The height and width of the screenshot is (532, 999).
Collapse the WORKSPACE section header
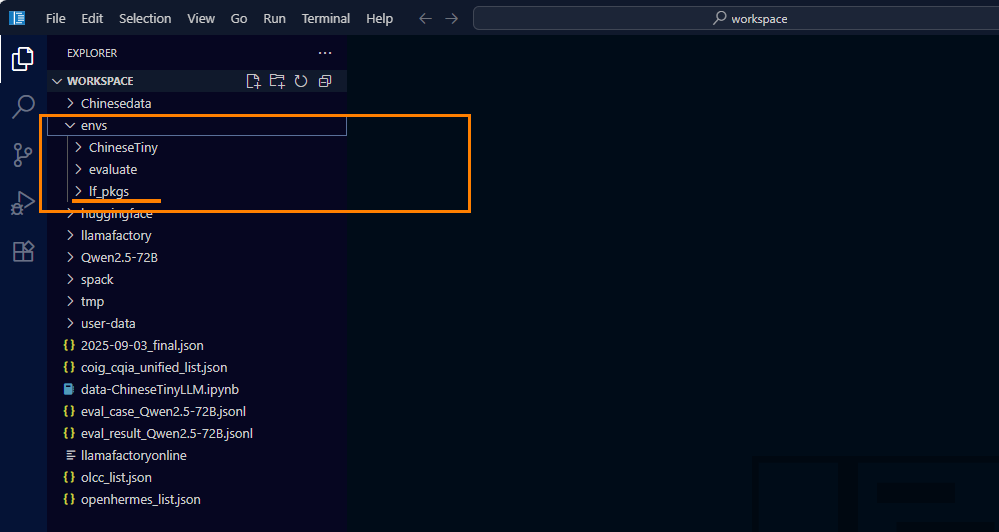point(100,81)
